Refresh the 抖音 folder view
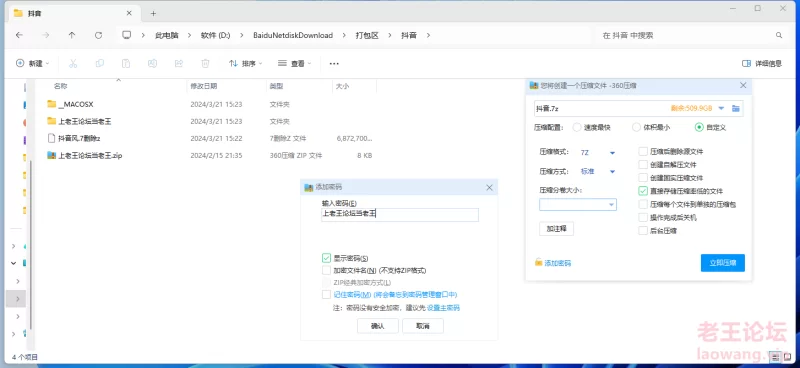The image size is (800, 368). click(98, 35)
